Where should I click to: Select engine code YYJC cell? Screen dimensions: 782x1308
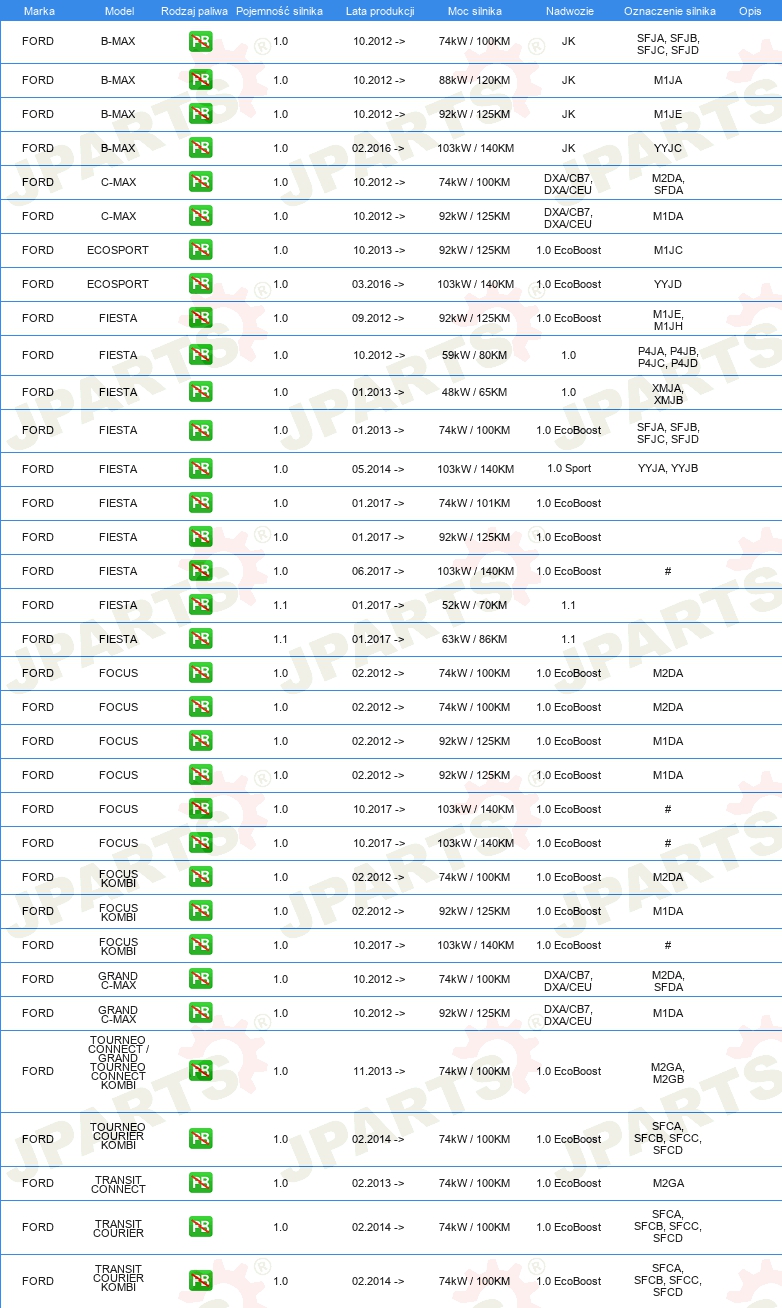click(668, 148)
